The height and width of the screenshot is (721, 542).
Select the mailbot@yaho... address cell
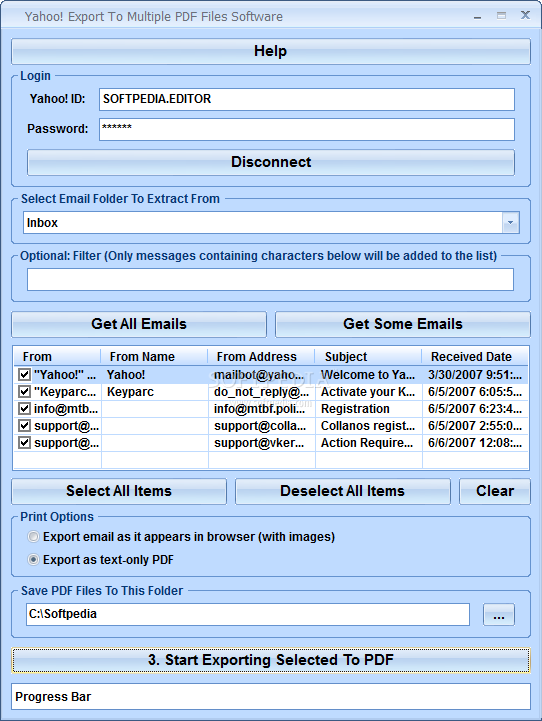tap(261, 375)
